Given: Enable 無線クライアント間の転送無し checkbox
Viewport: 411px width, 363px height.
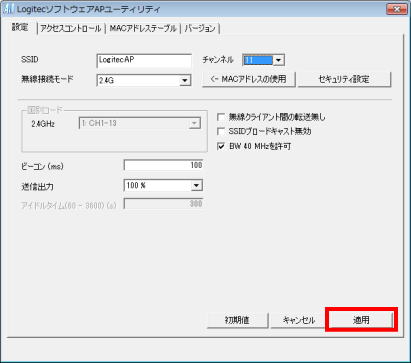Looking at the screenshot, I should [221, 117].
